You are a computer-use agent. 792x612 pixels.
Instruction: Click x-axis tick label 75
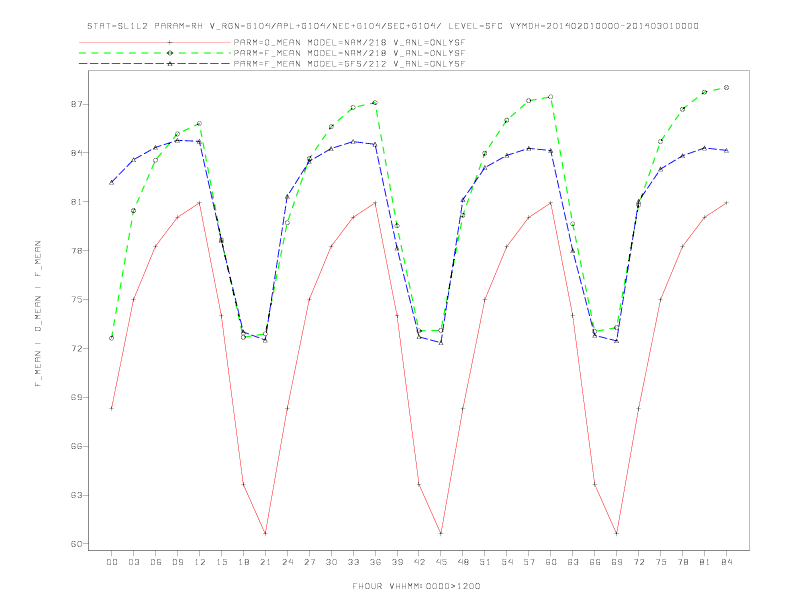(661, 562)
